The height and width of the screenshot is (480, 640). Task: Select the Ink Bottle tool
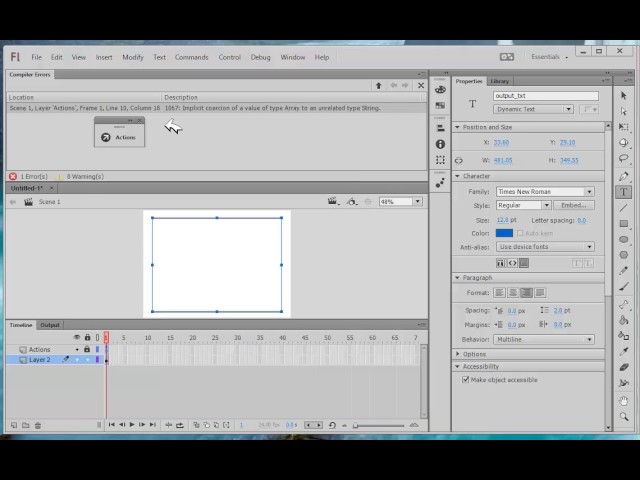click(623, 336)
